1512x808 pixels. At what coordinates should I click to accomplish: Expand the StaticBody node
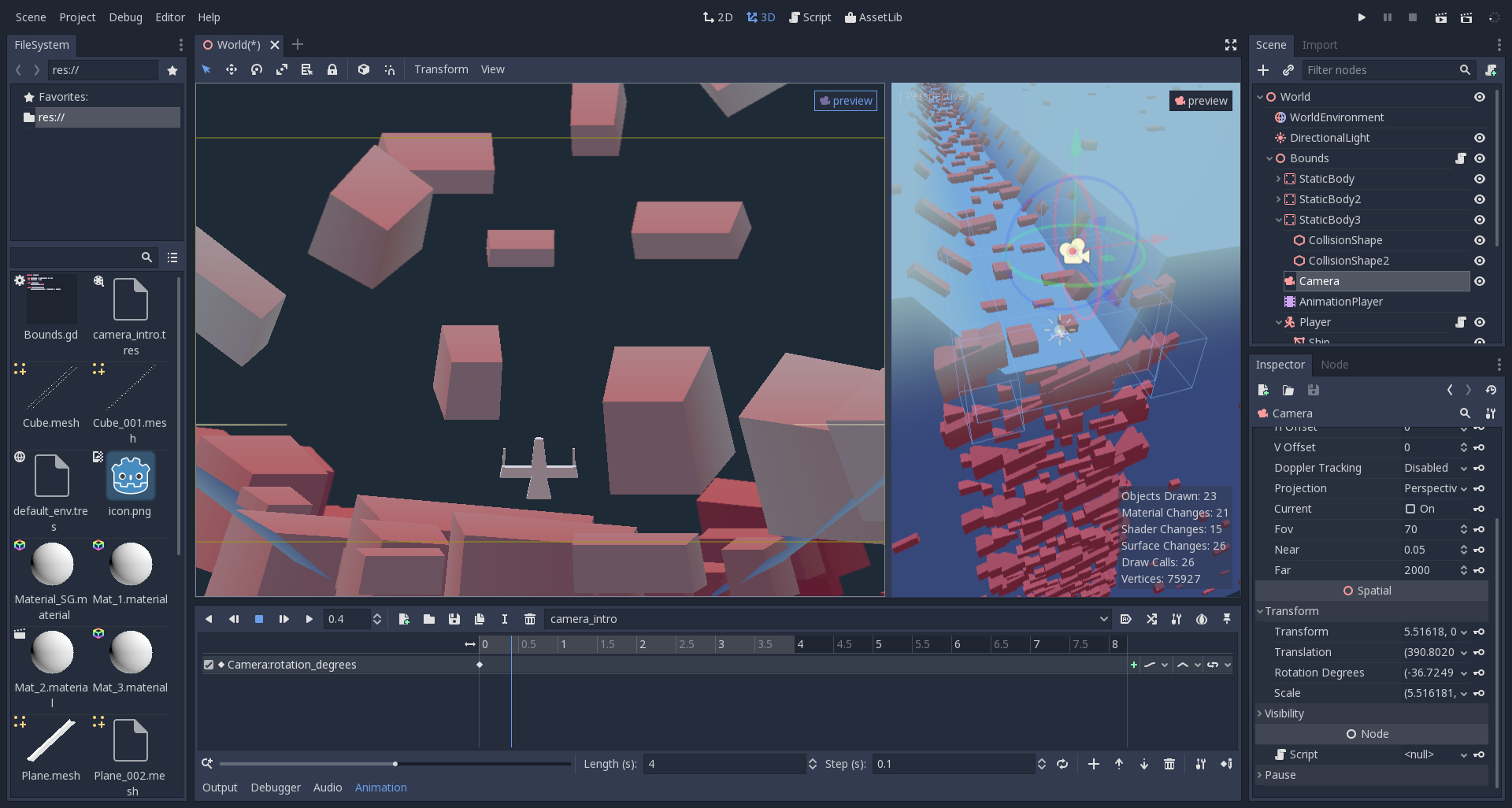click(x=1278, y=179)
